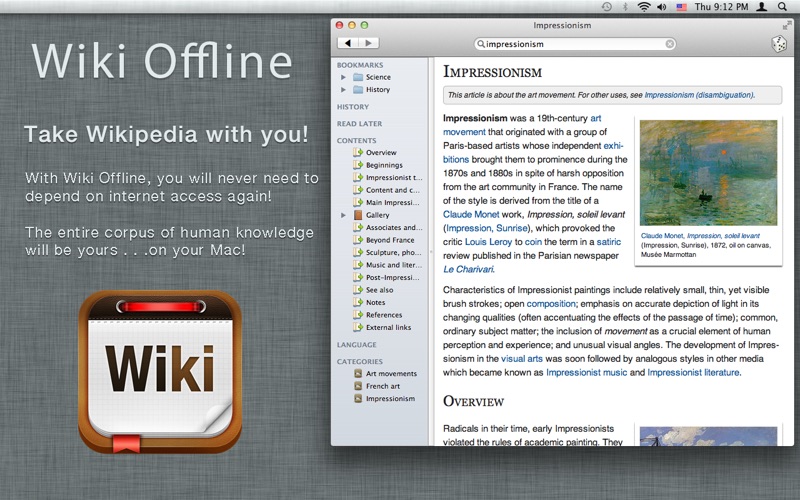The image size is (800, 500).
Task: Enter full screen with the window corner arrows
Action: (x=786, y=26)
